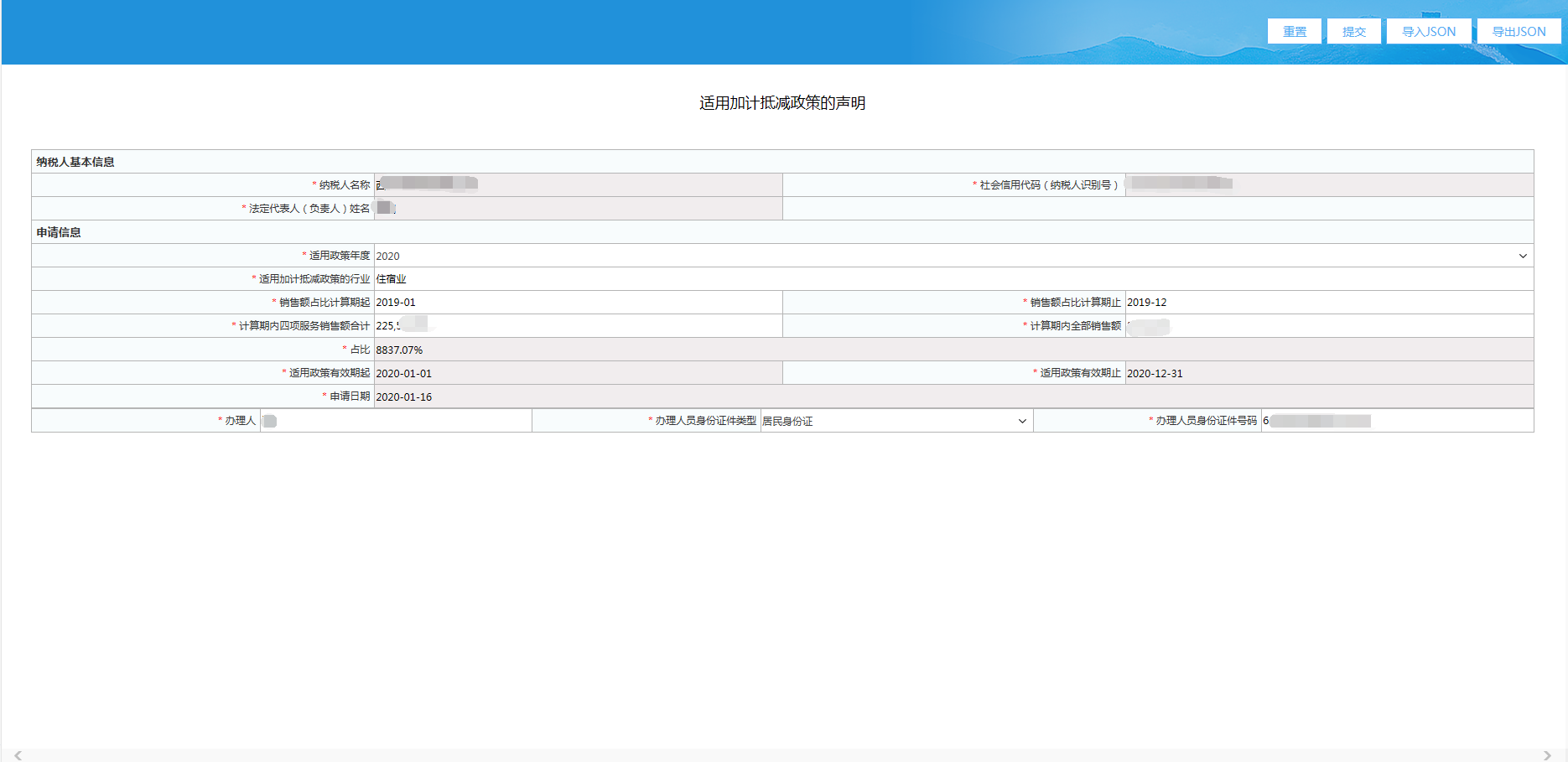The height and width of the screenshot is (762, 1568).
Task: Click the 导入JSON import button
Action: pyautogui.click(x=1429, y=31)
